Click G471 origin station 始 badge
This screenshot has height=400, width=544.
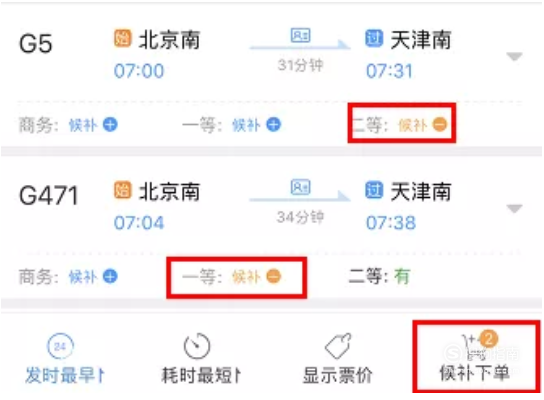click(122, 190)
